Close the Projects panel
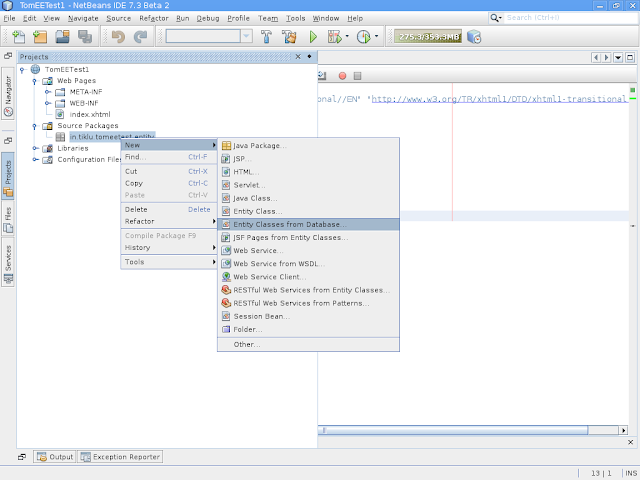This screenshot has width=640, height=480. click(298, 57)
